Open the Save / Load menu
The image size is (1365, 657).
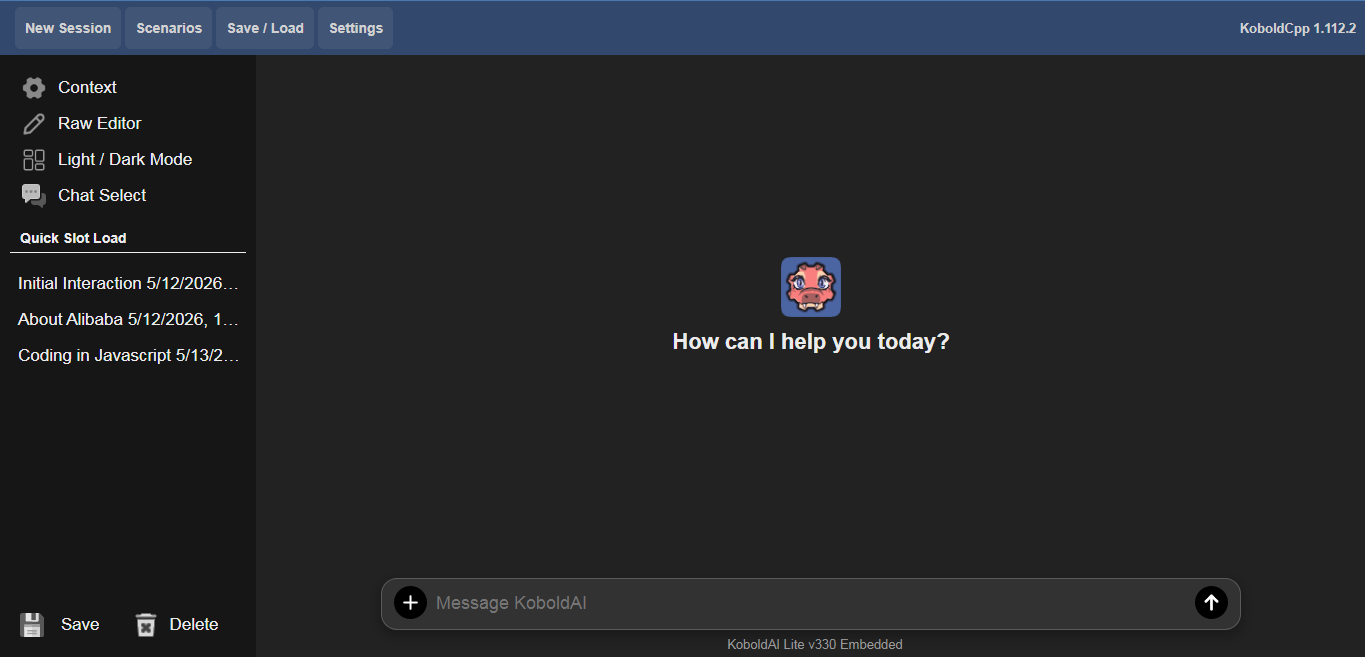[265, 28]
